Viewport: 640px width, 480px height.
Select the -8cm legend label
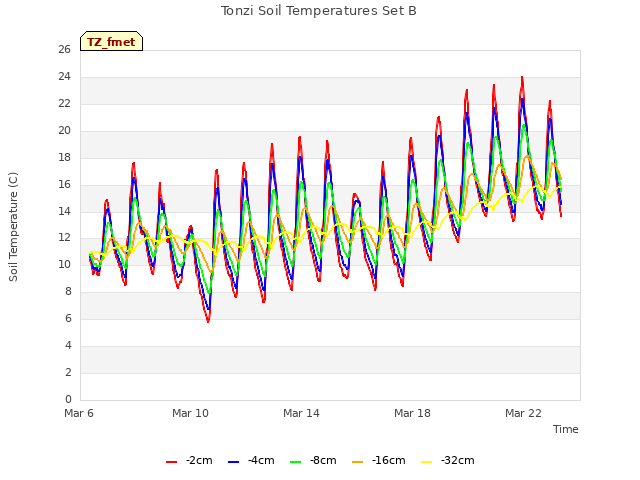[x=323, y=460]
